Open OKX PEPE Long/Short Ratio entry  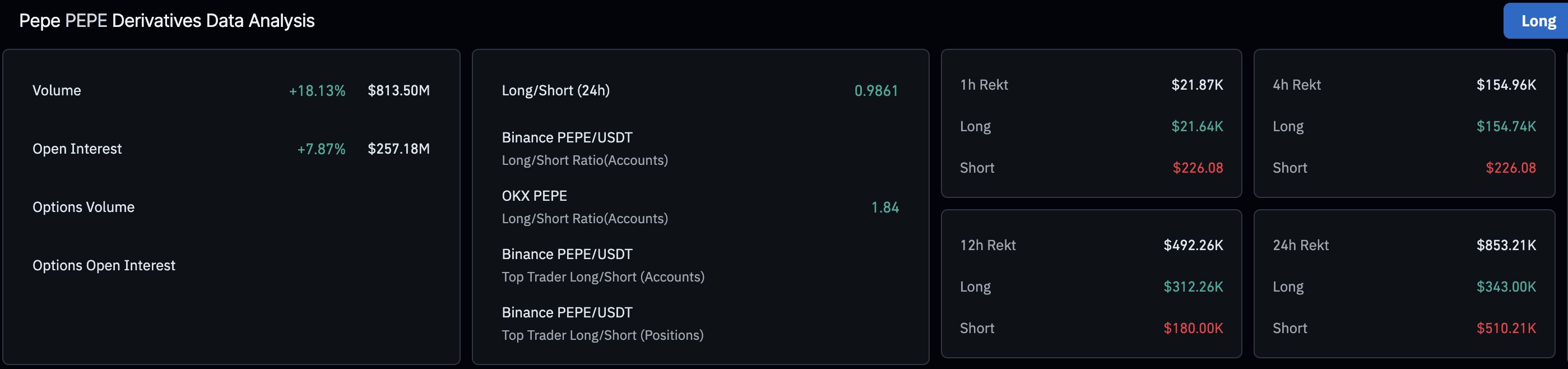(584, 207)
